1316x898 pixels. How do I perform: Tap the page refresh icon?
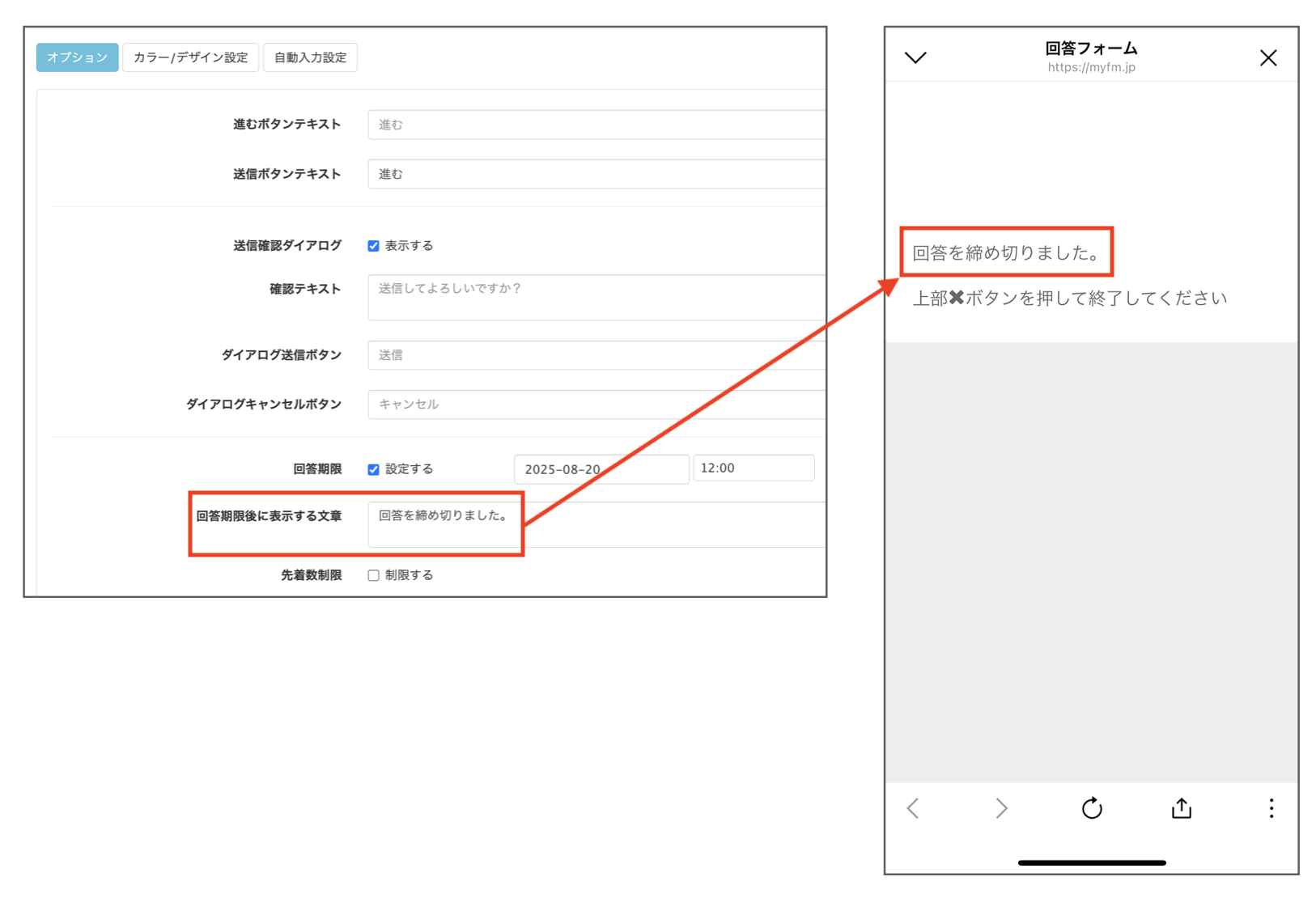point(1092,808)
